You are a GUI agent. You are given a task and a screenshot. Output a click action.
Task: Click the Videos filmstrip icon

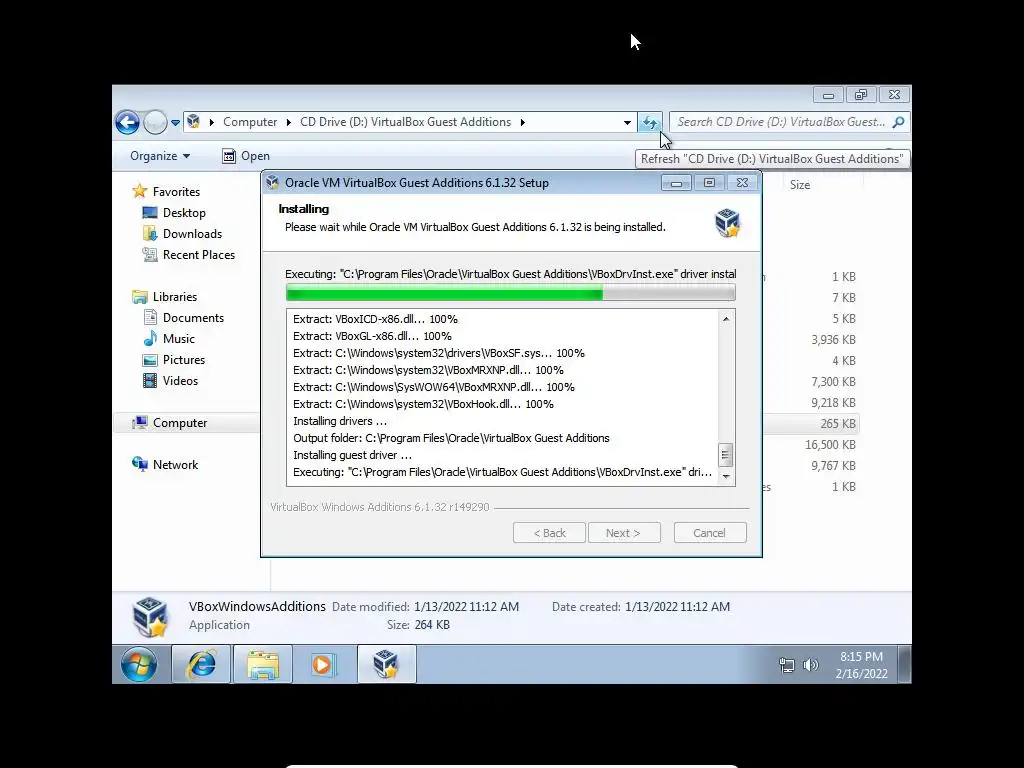150,381
